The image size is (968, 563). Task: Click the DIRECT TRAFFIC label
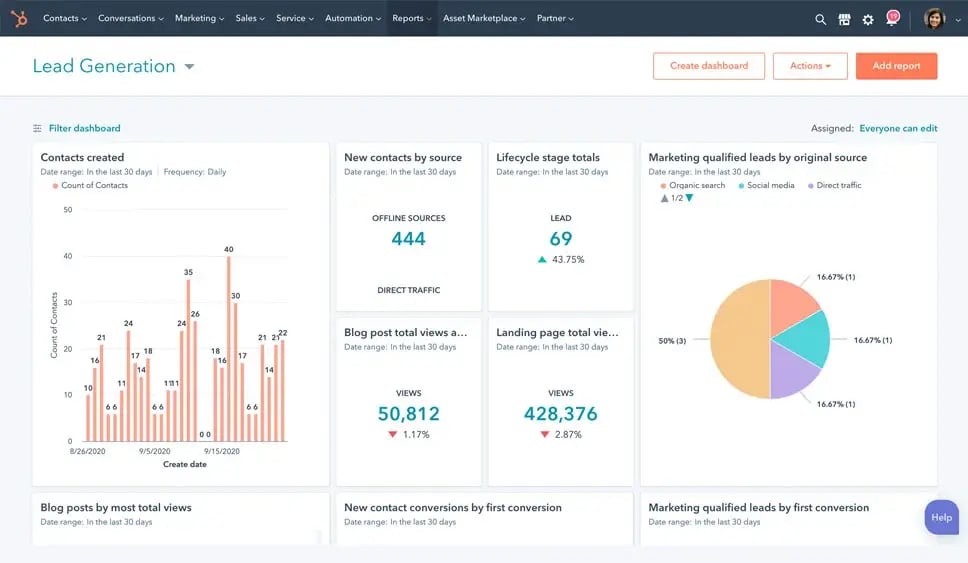409,290
